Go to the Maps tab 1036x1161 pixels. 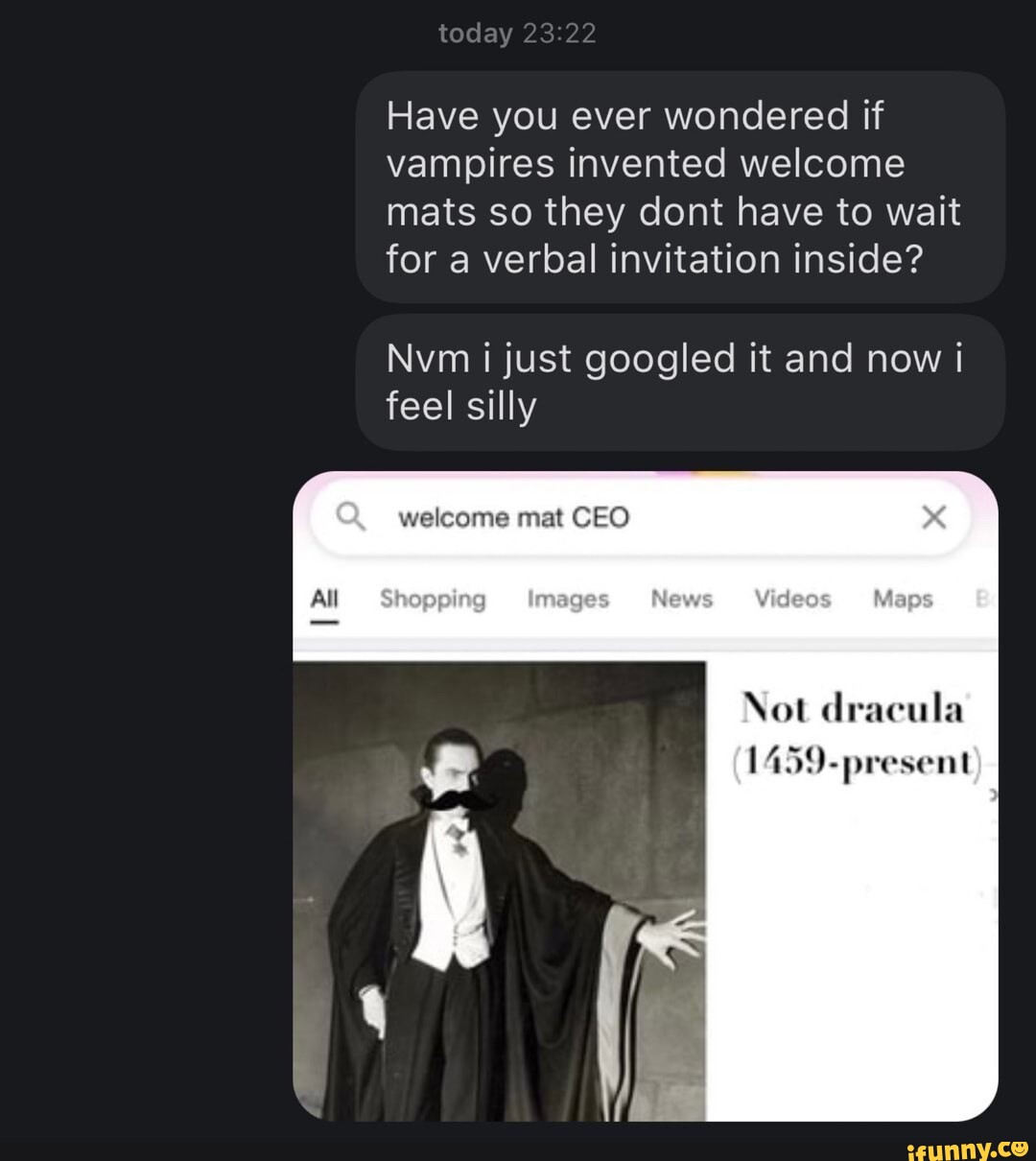click(903, 600)
